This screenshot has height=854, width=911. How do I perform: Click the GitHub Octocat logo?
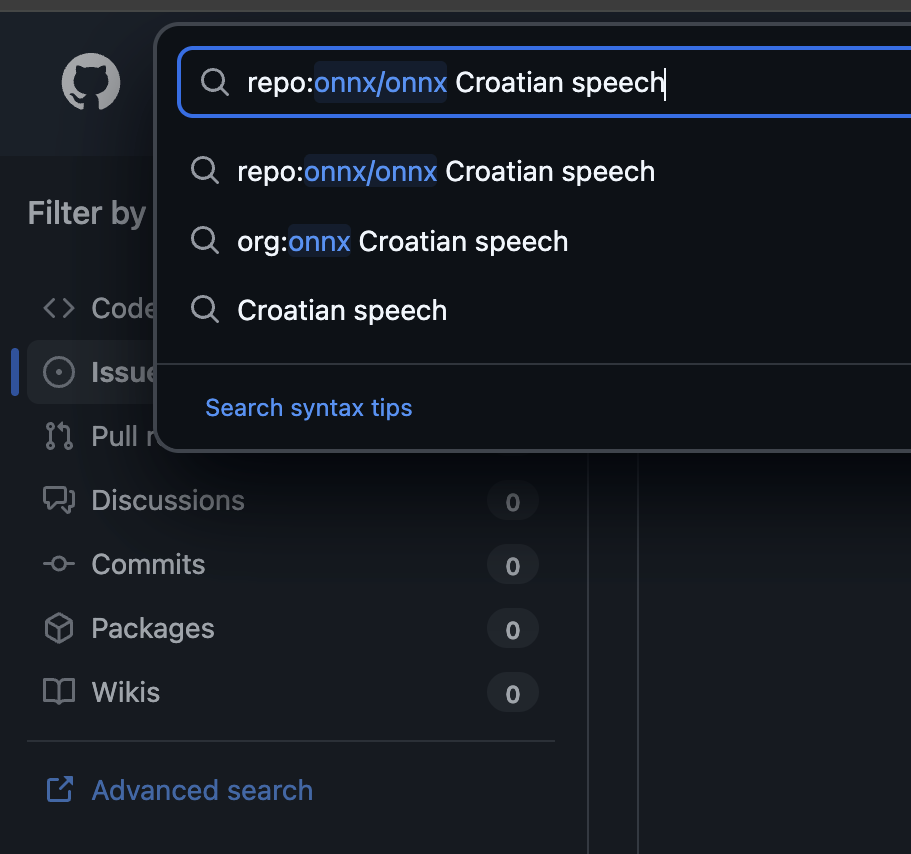coord(91,82)
